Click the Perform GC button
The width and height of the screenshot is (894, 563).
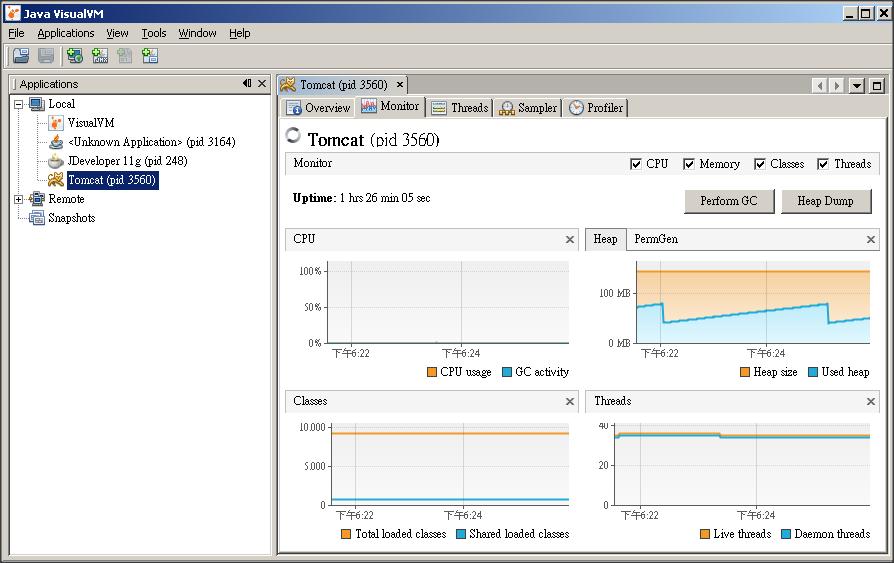point(729,201)
